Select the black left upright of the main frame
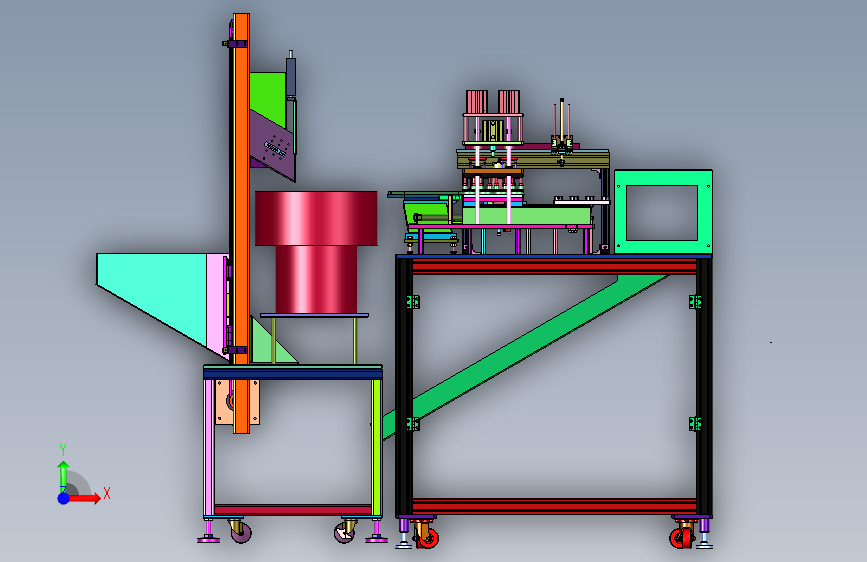The width and height of the screenshot is (867, 562). [404, 386]
